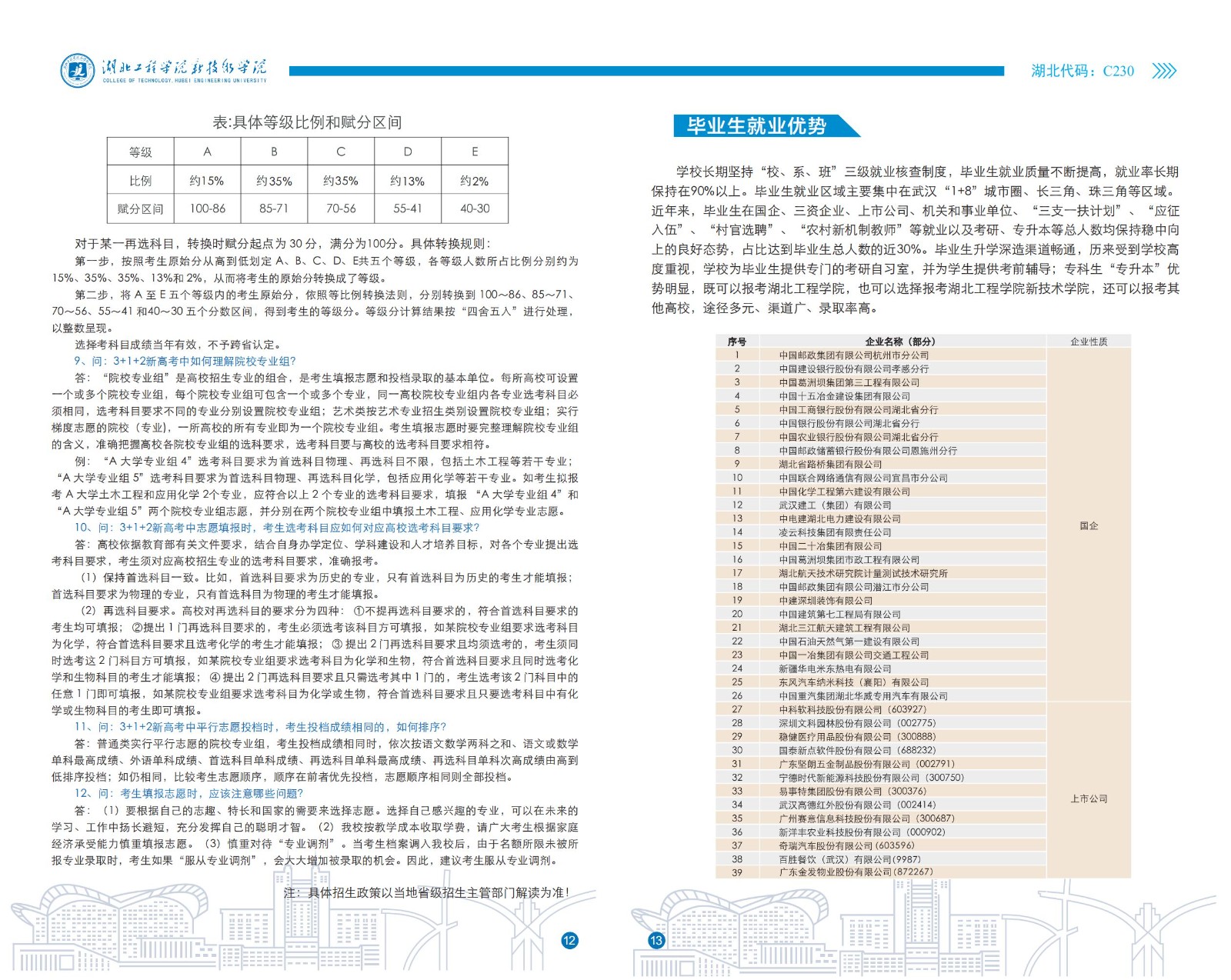
Task: Select row '中国银行股份有限公司湖北省分行'
Action: pos(881,423)
